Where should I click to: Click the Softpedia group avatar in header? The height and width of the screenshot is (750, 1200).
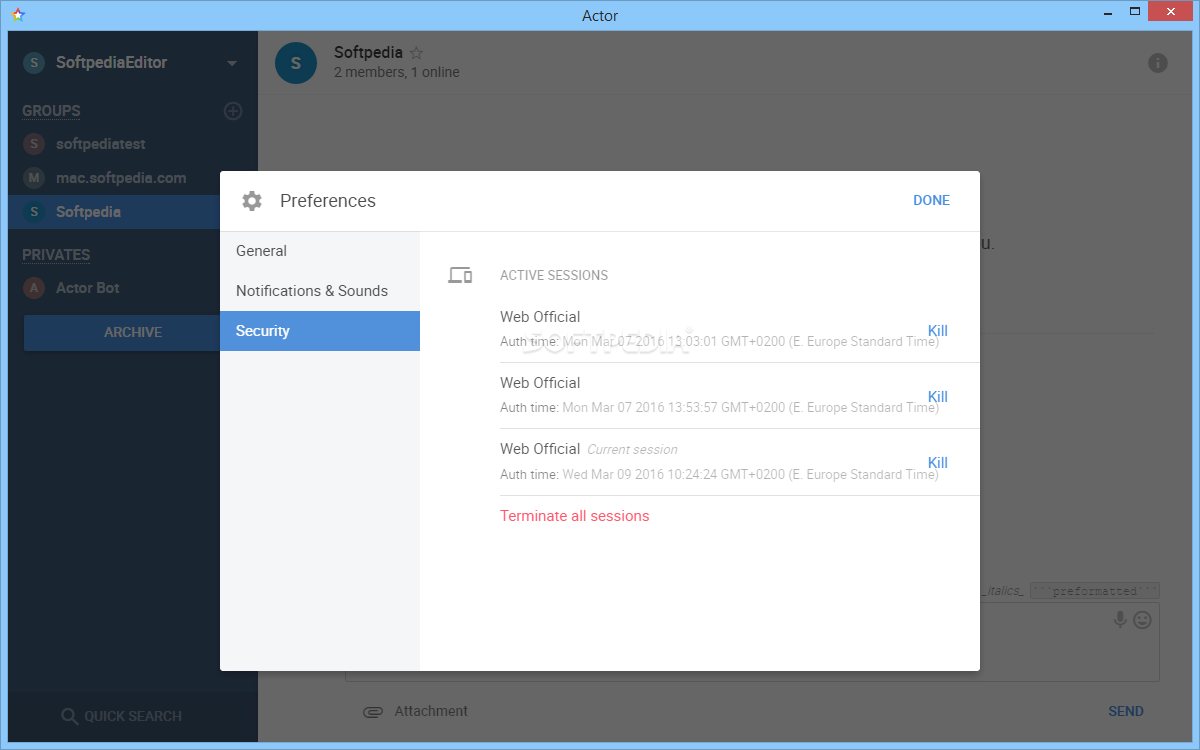pos(296,63)
